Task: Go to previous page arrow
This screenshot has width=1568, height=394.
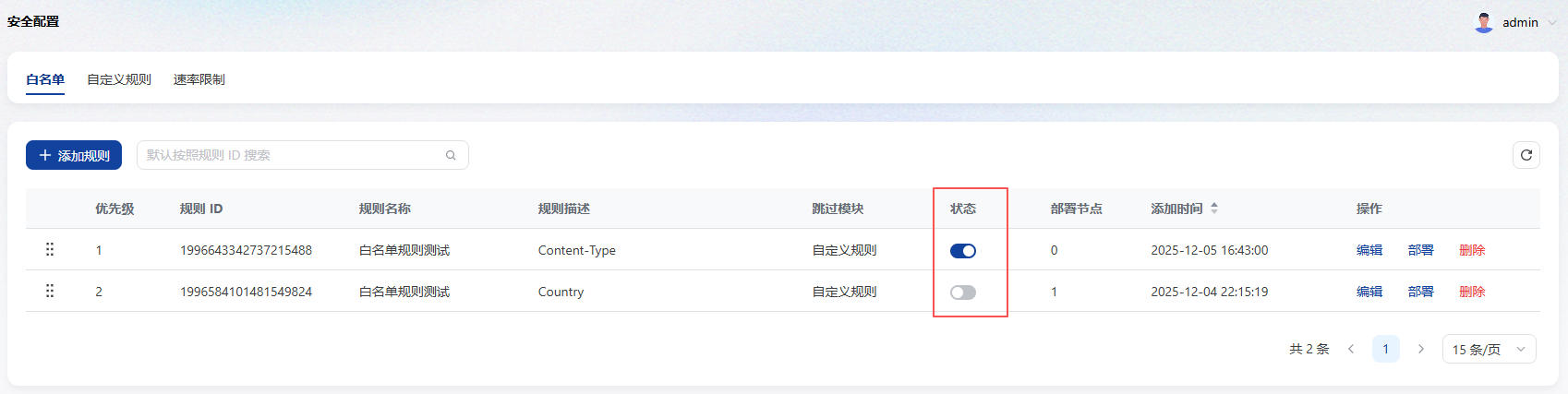Action: (1351, 349)
